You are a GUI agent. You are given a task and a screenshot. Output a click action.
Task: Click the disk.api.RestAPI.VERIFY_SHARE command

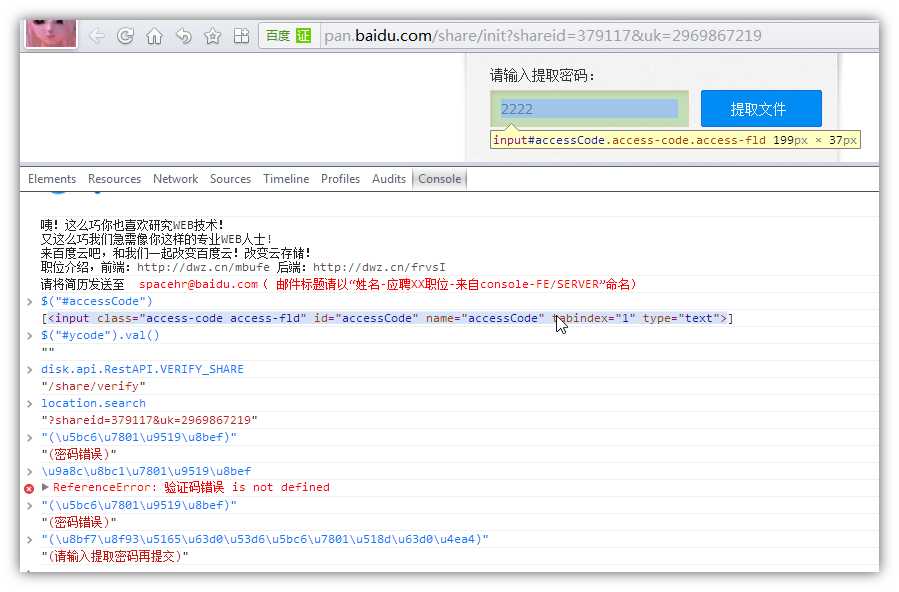coord(142,369)
